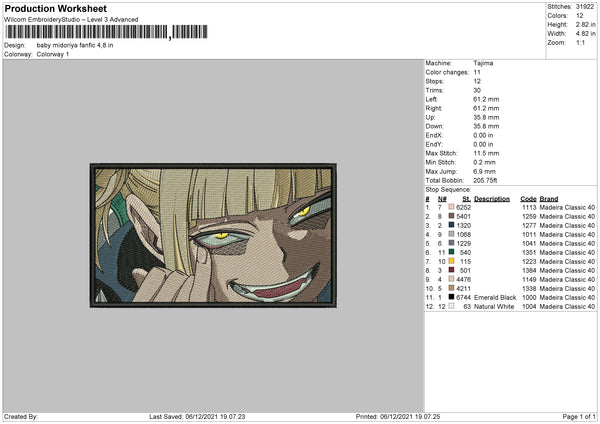Click 'Wilcom EmbroideryStudio – Level 3 Advanced' text
The height and width of the screenshot is (424, 600).
tap(71, 20)
